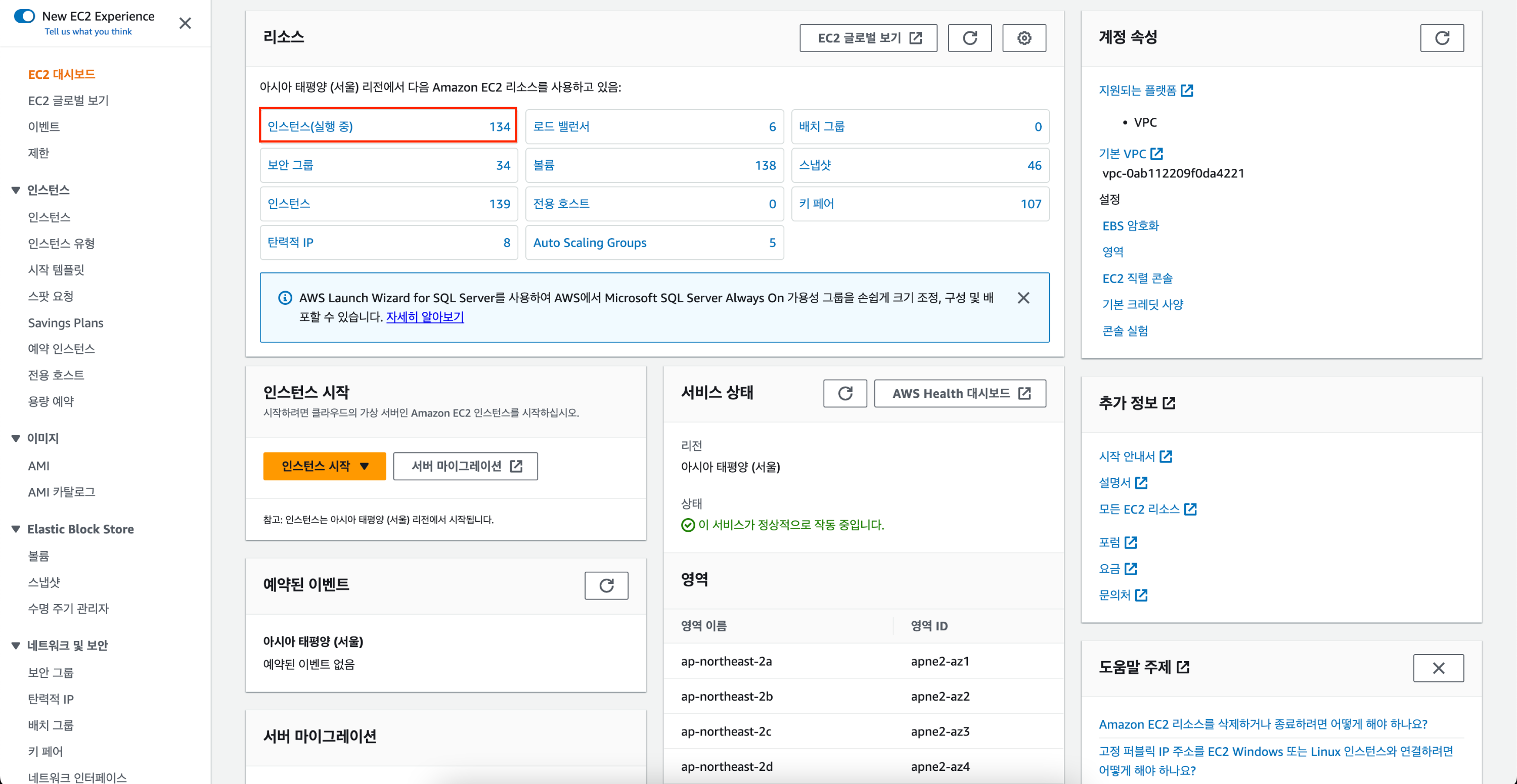Refresh the 계정 속성 panel
This screenshot has height=784, width=1517.
pyautogui.click(x=1441, y=38)
